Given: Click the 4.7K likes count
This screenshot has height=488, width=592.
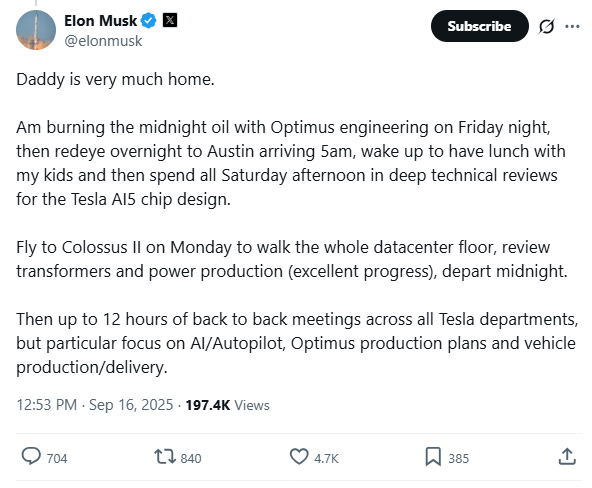Looking at the screenshot, I should (327, 459).
